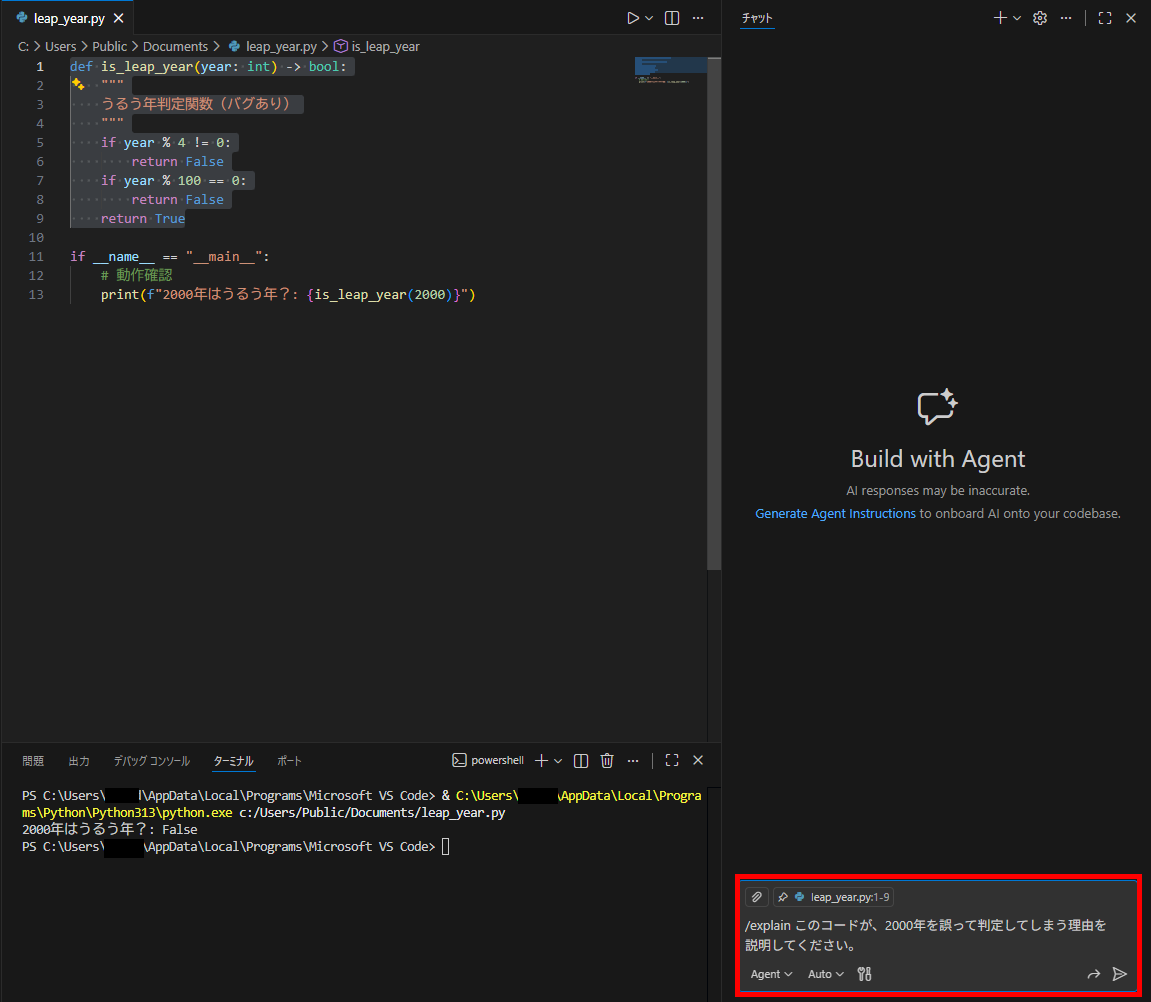Open chat settings gear icon
This screenshot has height=1002, width=1151.
click(1040, 18)
